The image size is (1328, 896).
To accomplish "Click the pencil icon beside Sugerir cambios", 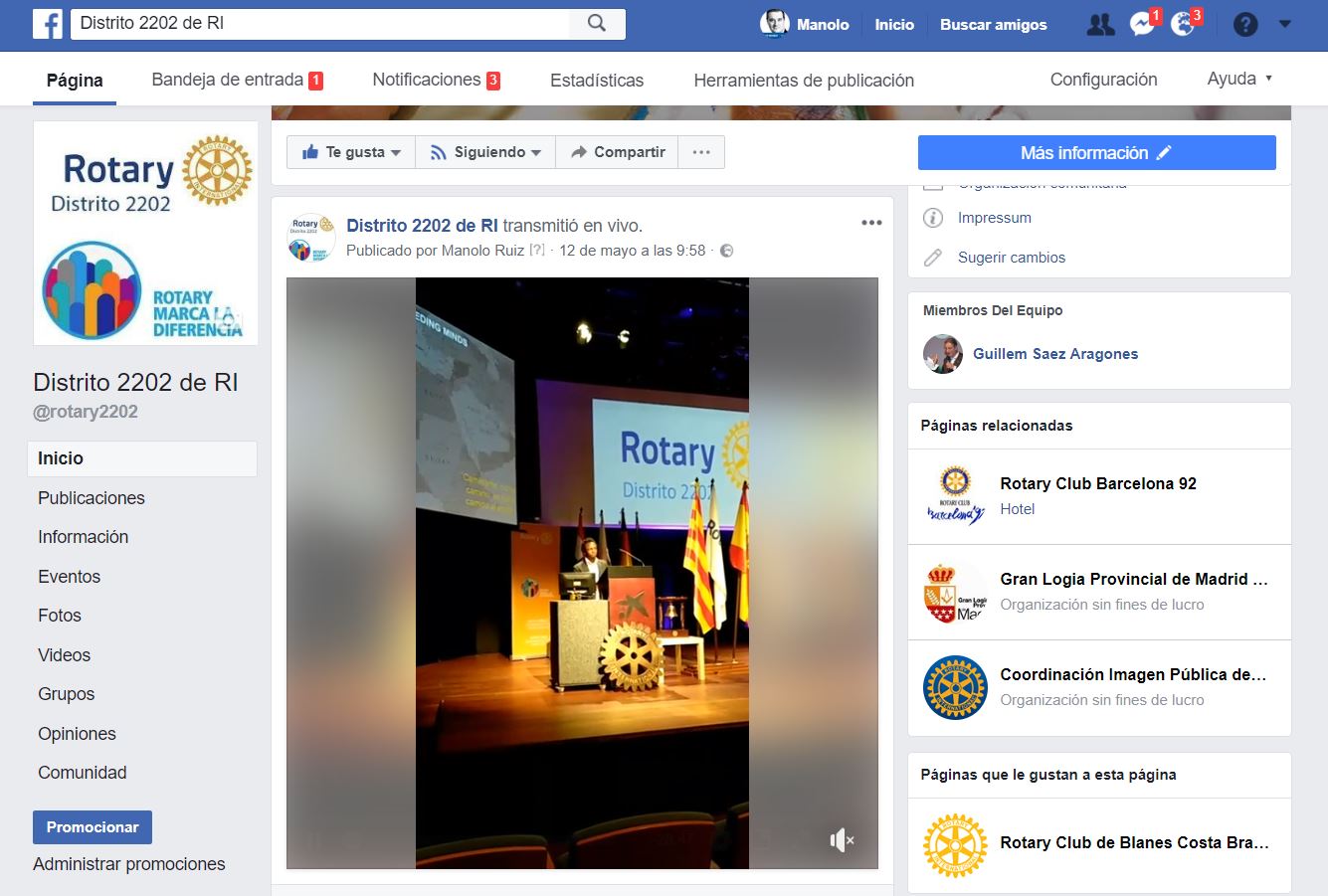I will (x=933, y=258).
